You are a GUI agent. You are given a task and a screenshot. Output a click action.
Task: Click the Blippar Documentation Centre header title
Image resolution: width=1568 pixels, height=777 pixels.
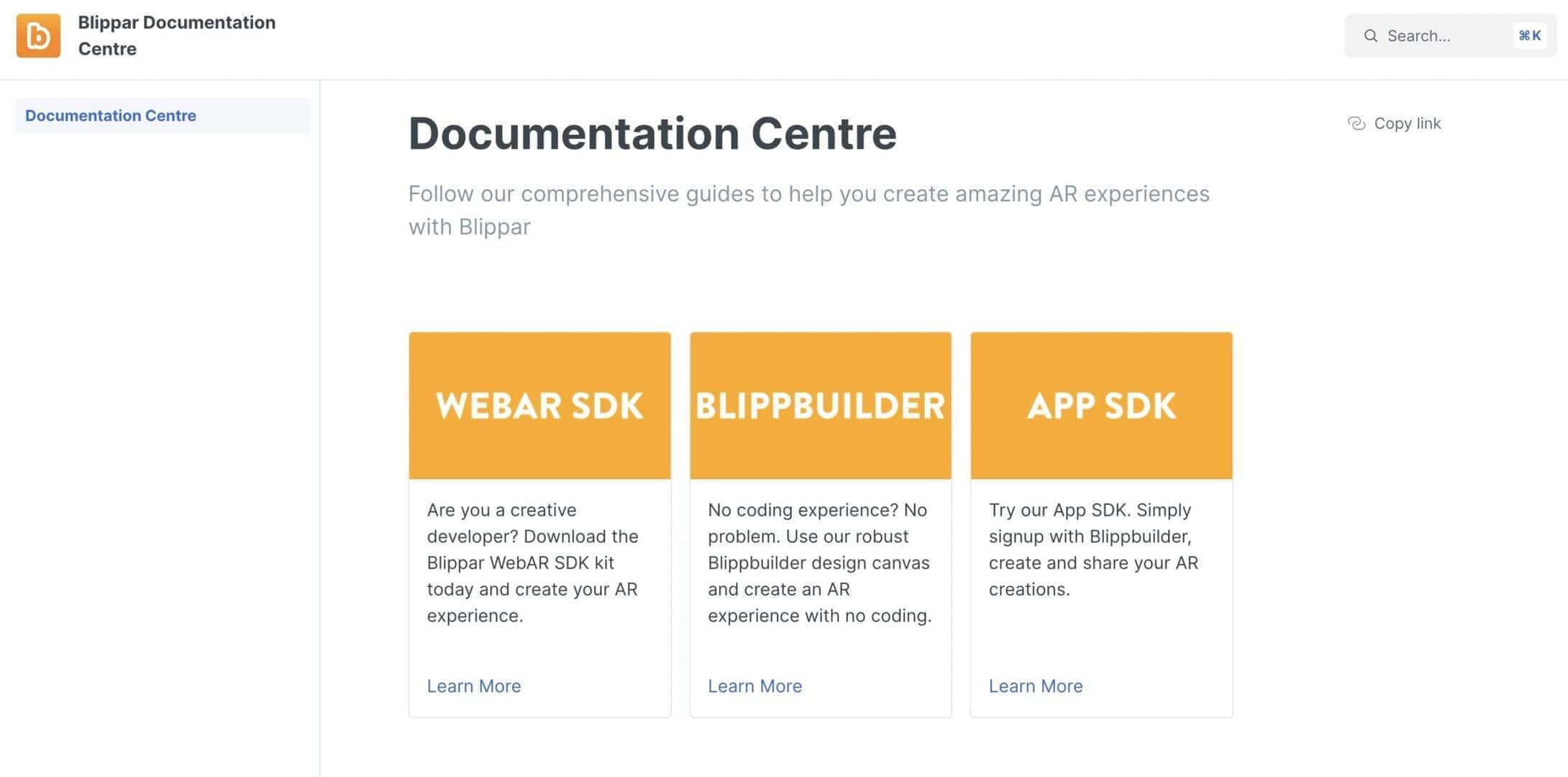[176, 35]
